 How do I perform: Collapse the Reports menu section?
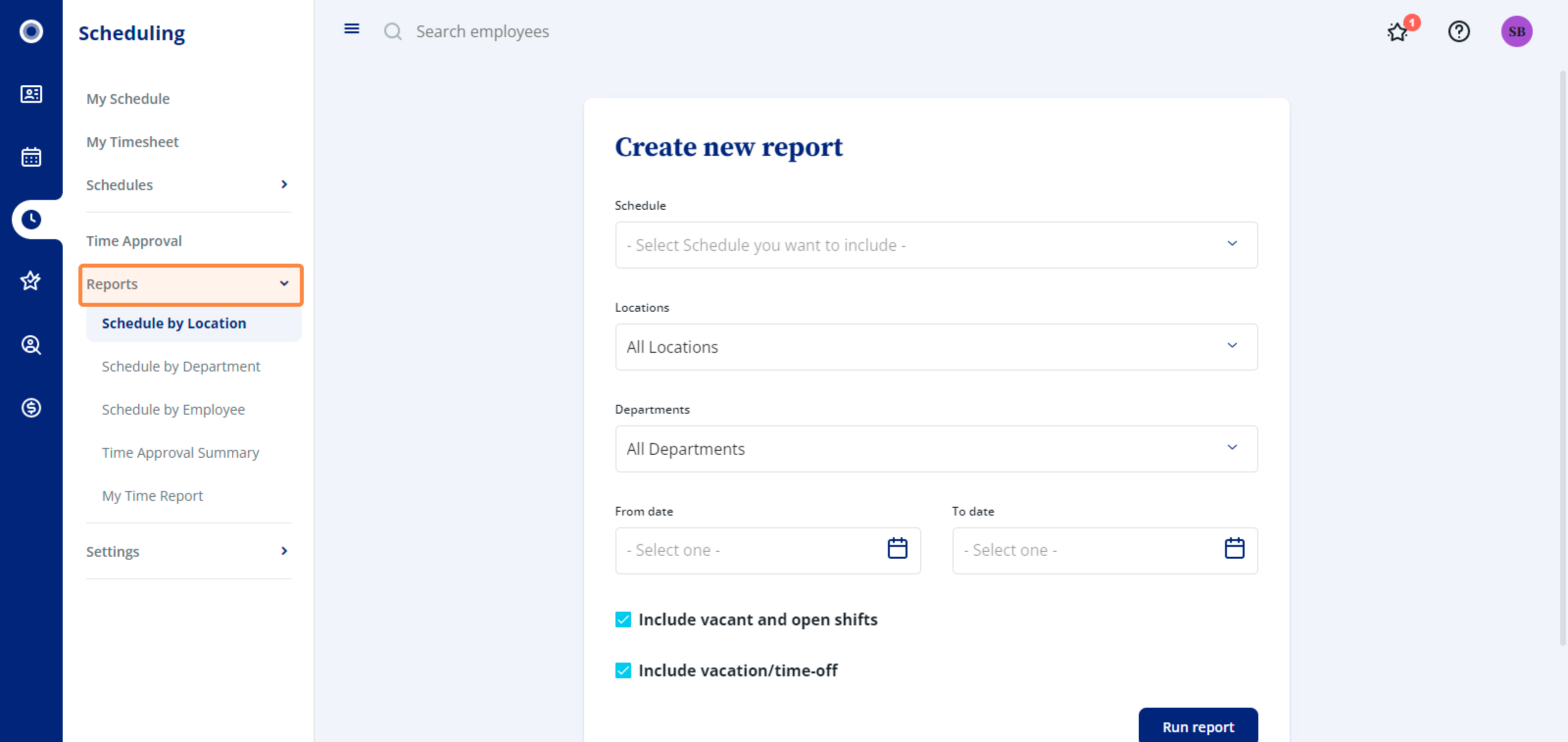pyautogui.click(x=191, y=284)
